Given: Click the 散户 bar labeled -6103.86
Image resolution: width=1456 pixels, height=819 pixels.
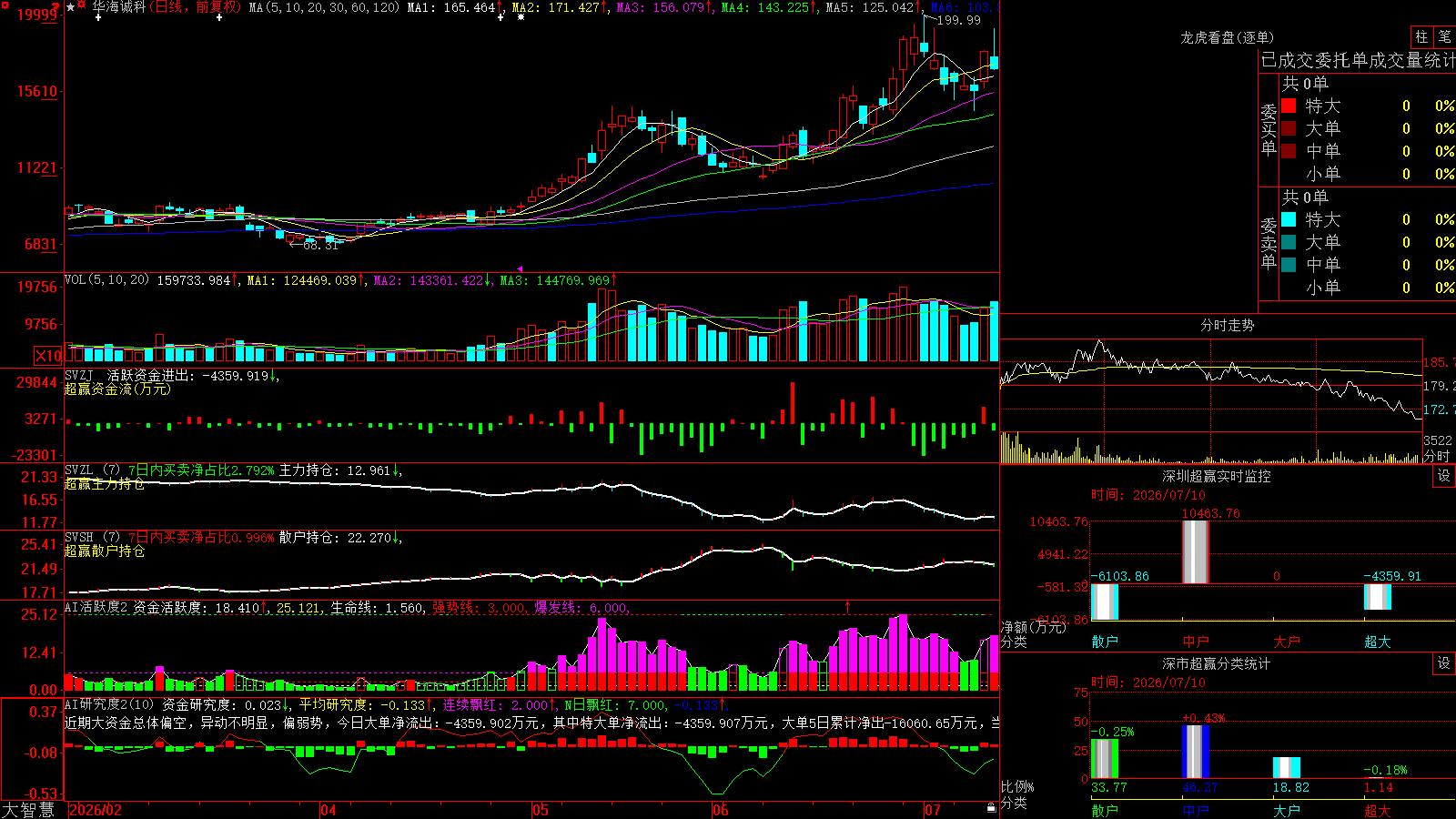Looking at the screenshot, I should click(1105, 602).
